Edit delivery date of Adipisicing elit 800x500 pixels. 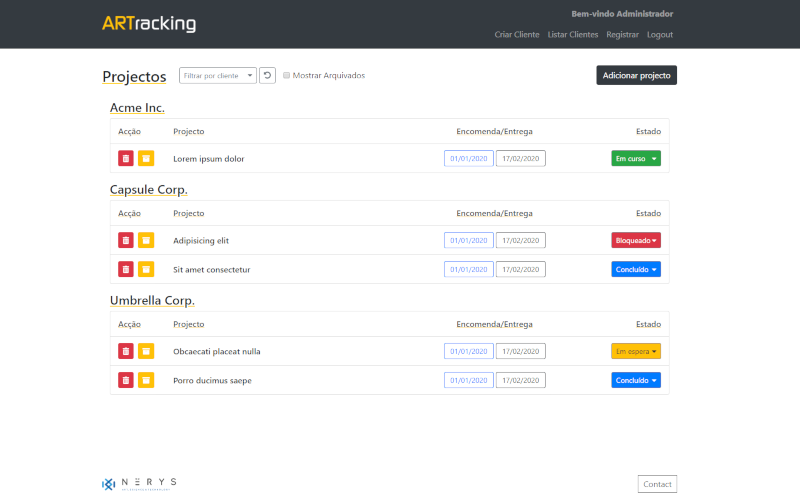click(x=520, y=240)
